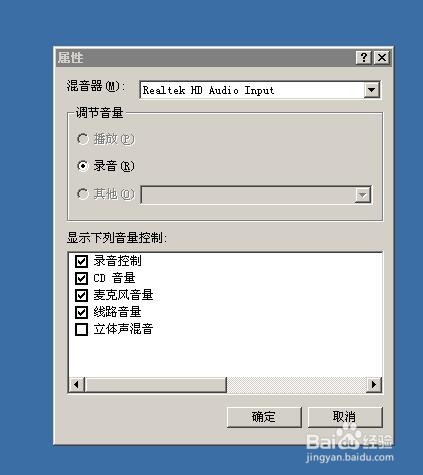
Task: Click the help question mark button
Action: pos(364,58)
